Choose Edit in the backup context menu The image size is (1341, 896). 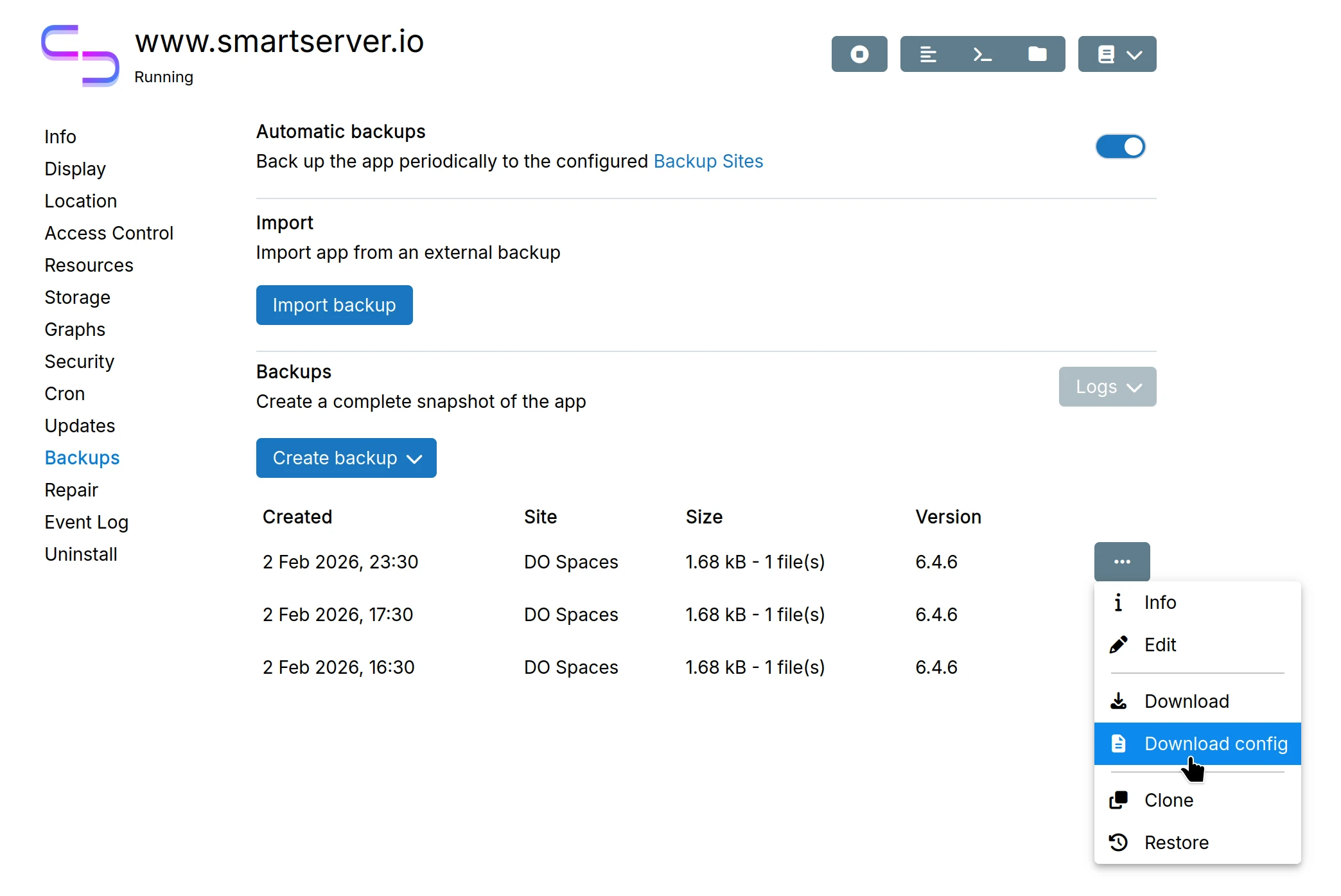click(x=1159, y=645)
